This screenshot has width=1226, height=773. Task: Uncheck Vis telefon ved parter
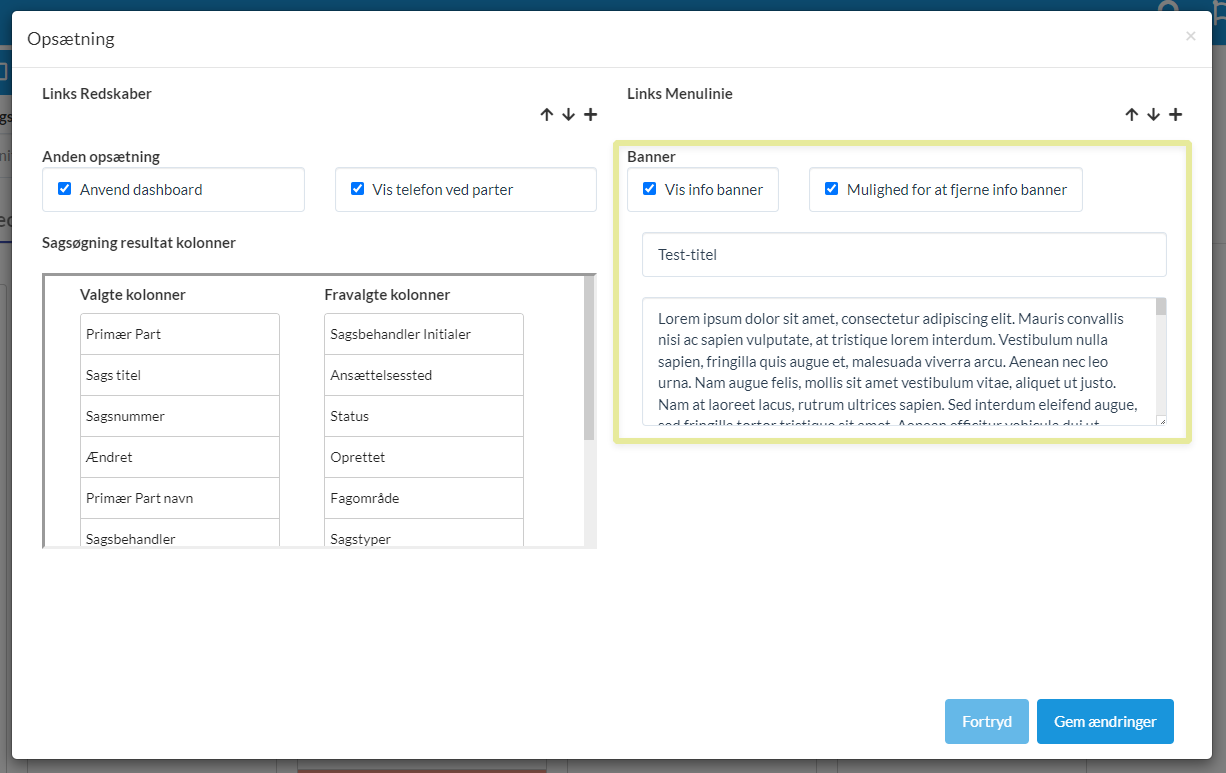[x=358, y=189]
